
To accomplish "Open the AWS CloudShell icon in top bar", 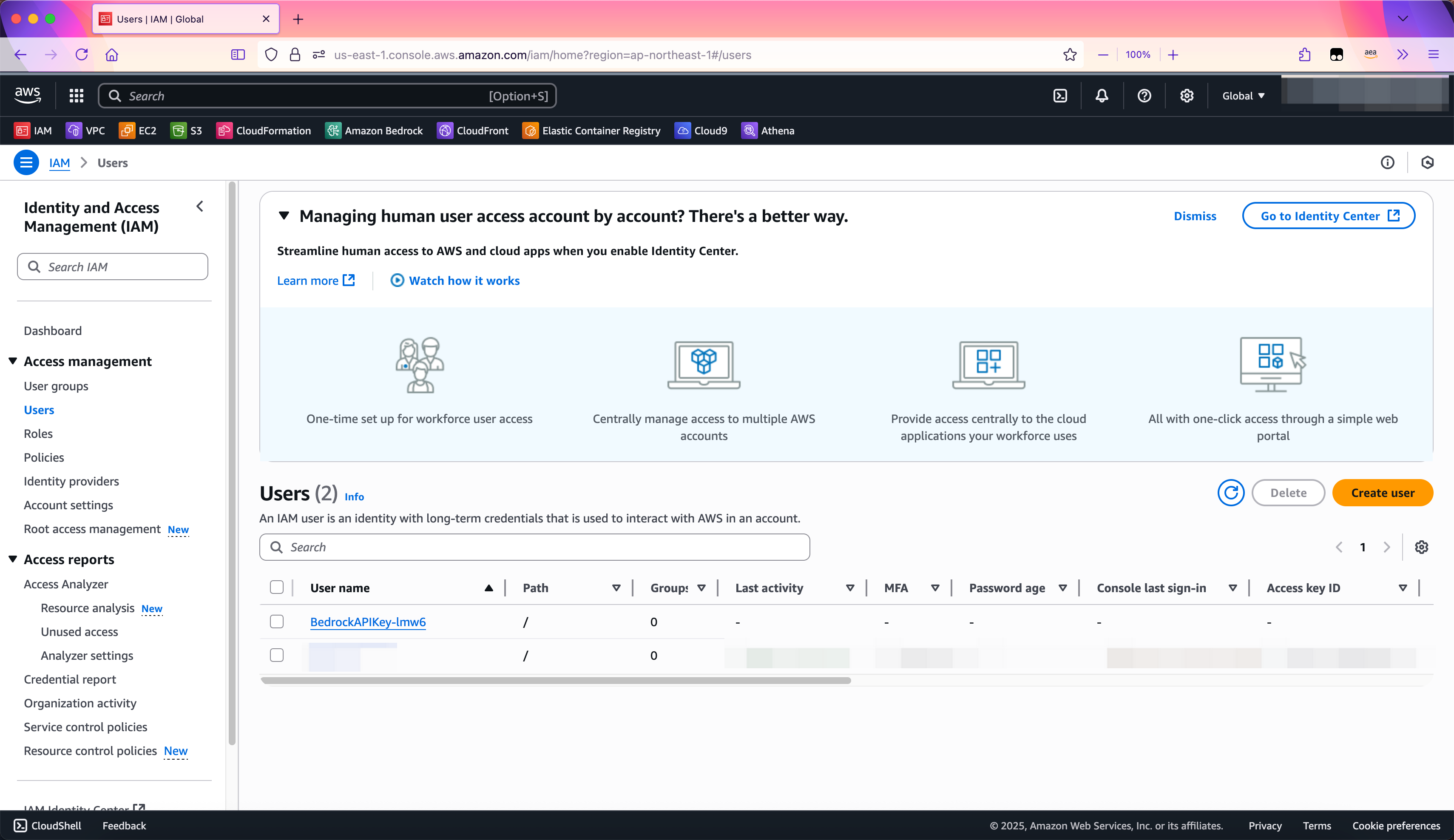I will [1060, 96].
